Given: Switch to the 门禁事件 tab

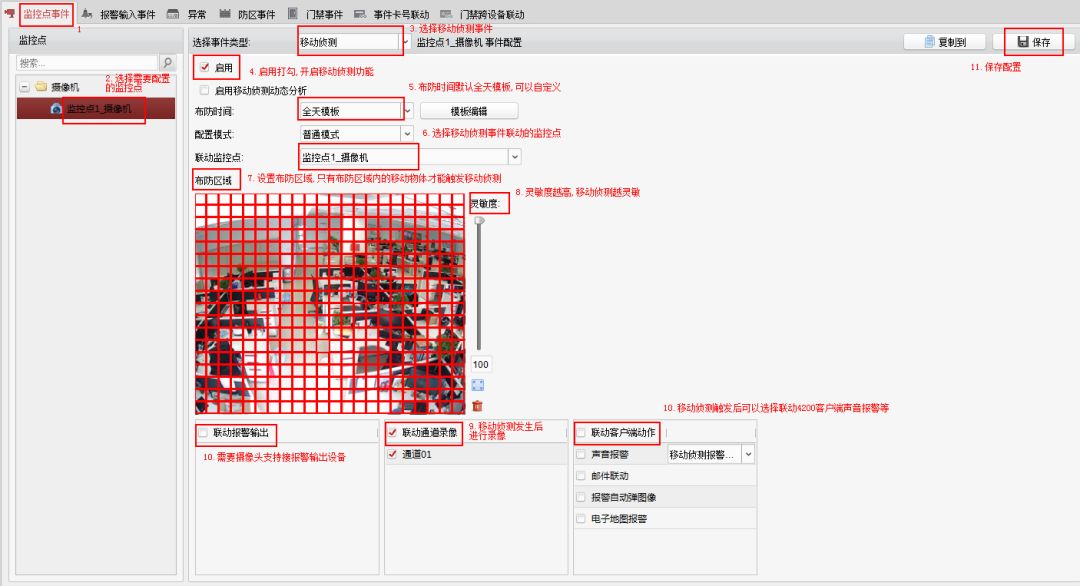Looking at the screenshot, I should (x=322, y=15).
